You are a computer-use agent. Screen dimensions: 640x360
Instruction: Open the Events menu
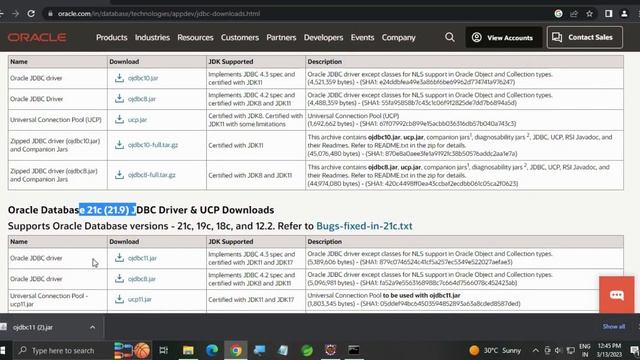pos(362,38)
